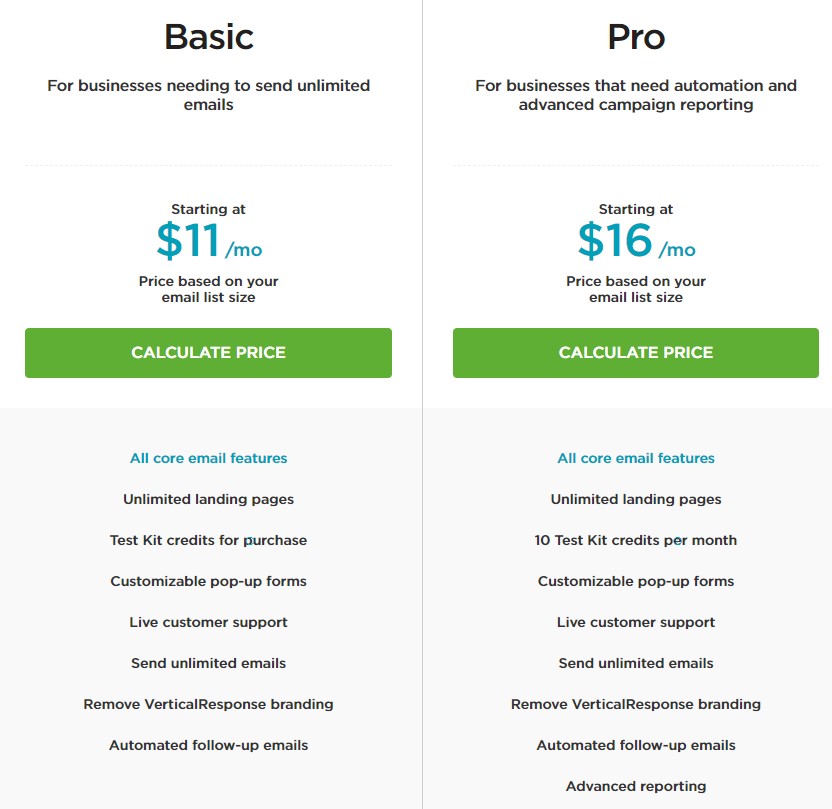Image resolution: width=832 pixels, height=809 pixels.
Task: Select the Pro plan heading
Action: tap(636, 37)
